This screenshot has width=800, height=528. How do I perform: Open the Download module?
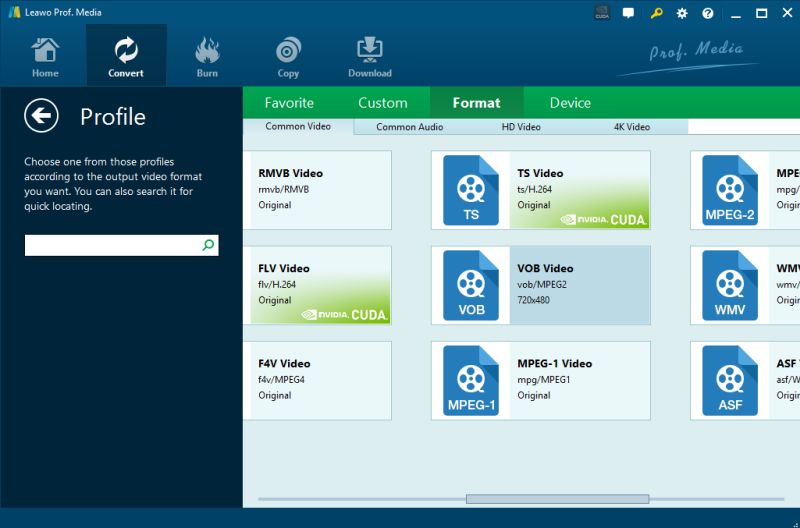369,57
